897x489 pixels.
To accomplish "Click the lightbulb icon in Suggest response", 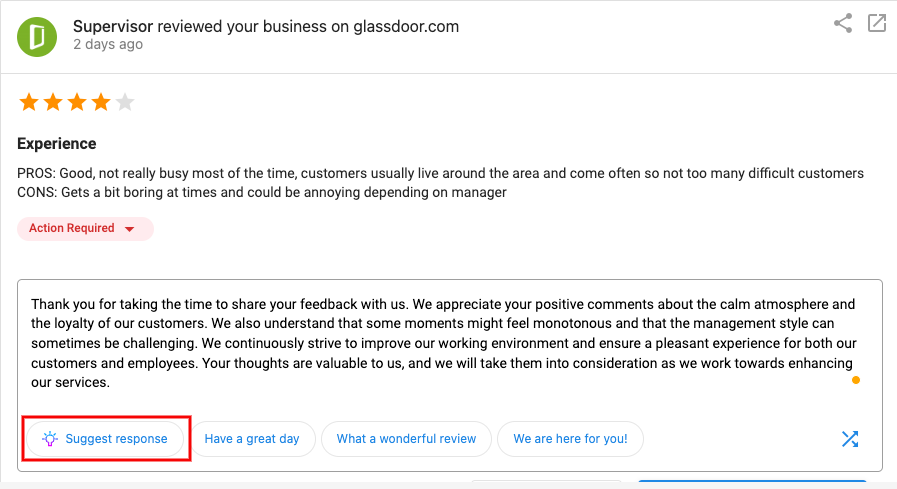I will (x=50, y=439).
